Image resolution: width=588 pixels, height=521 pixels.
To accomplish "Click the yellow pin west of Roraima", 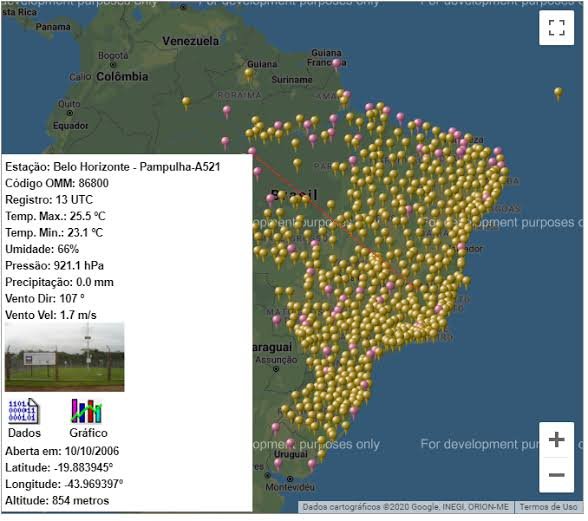I will pyautogui.click(x=187, y=103).
